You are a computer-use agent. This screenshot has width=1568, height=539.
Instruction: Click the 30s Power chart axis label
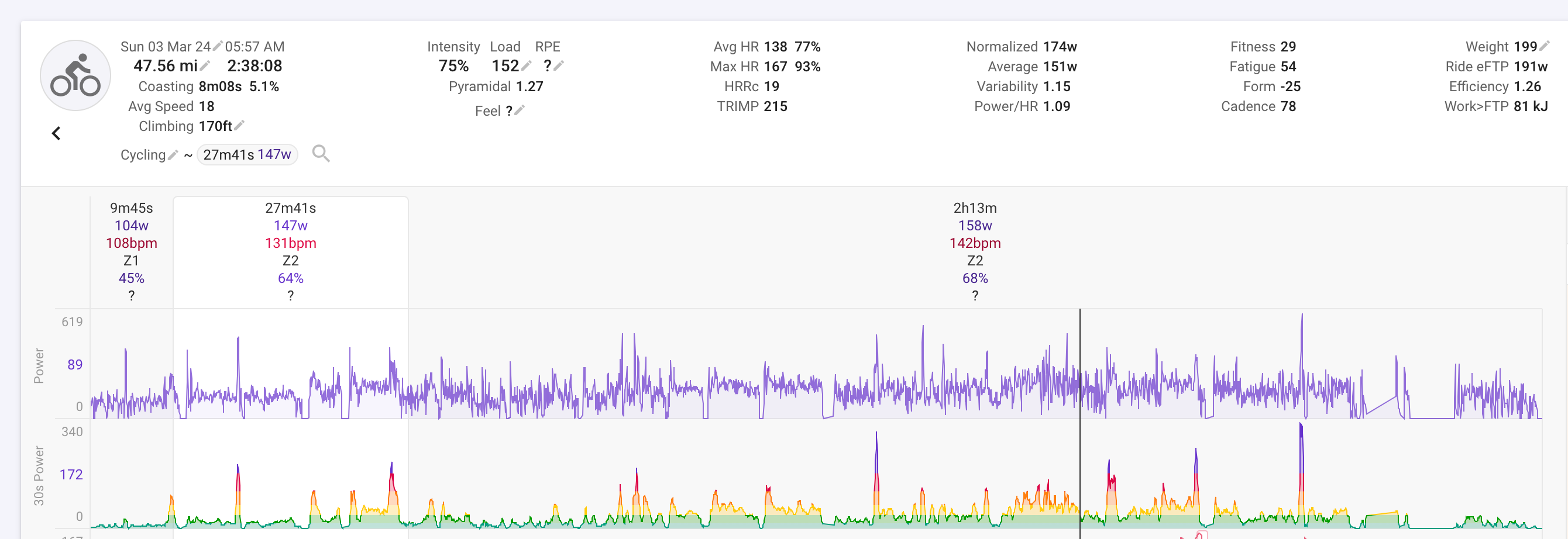pyautogui.click(x=39, y=476)
